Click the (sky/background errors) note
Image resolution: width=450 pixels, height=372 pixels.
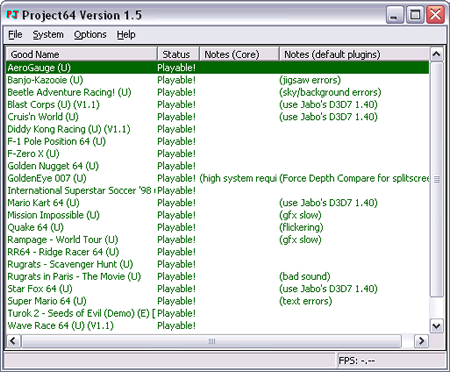pyautogui.click(x=330, y=92)
